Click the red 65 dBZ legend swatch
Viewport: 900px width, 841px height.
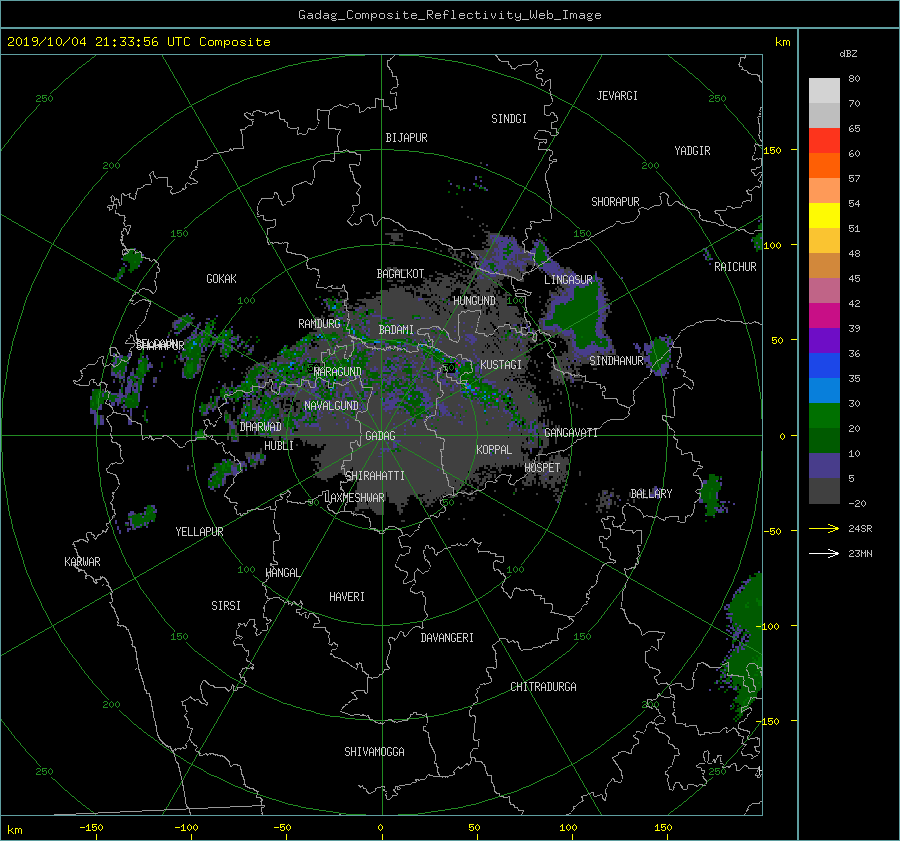point(824,141)
